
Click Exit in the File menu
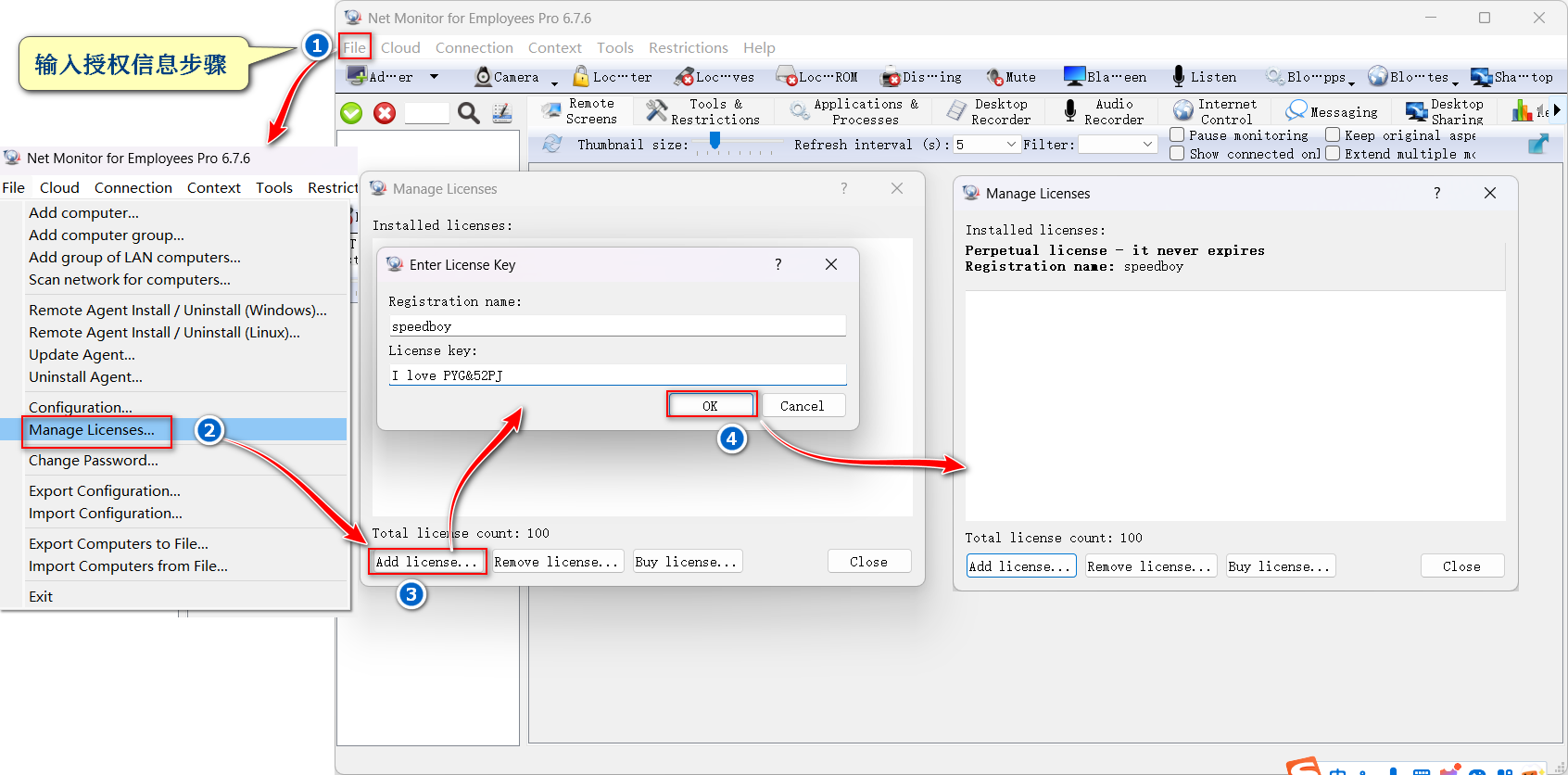point(41,596)
